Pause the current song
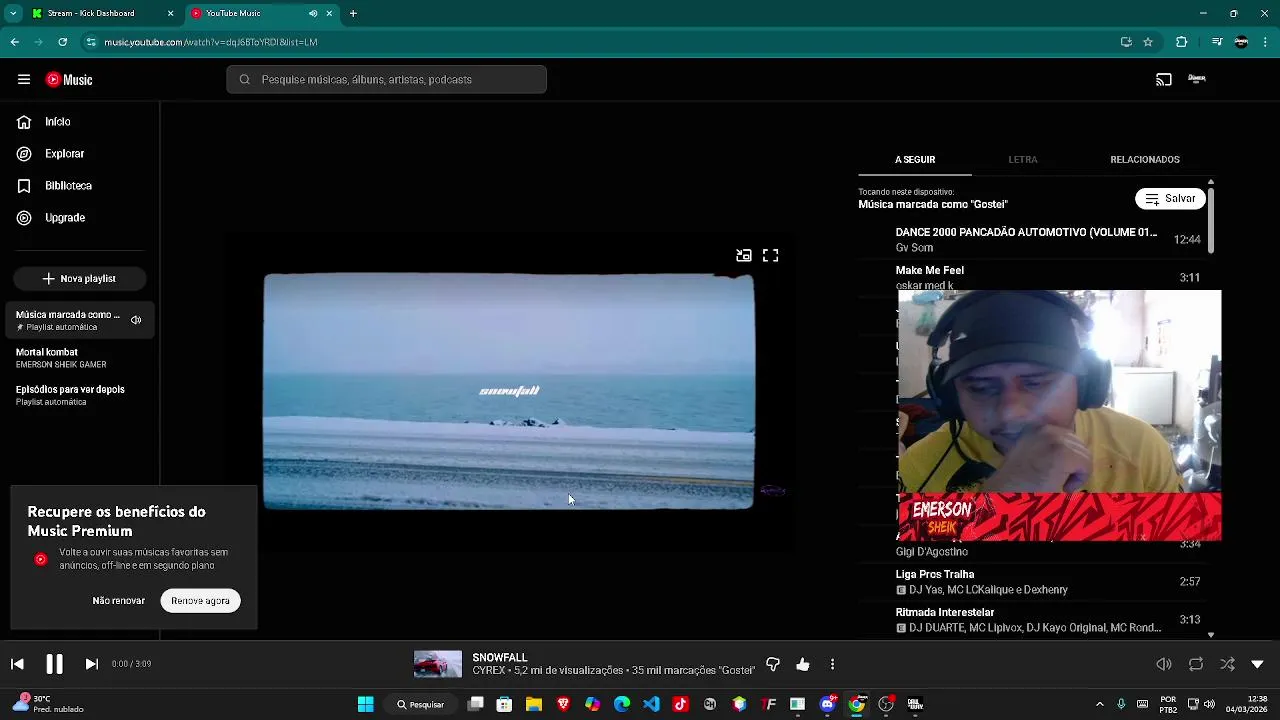This screenshot has height=720, width=1280. (54, 664)
